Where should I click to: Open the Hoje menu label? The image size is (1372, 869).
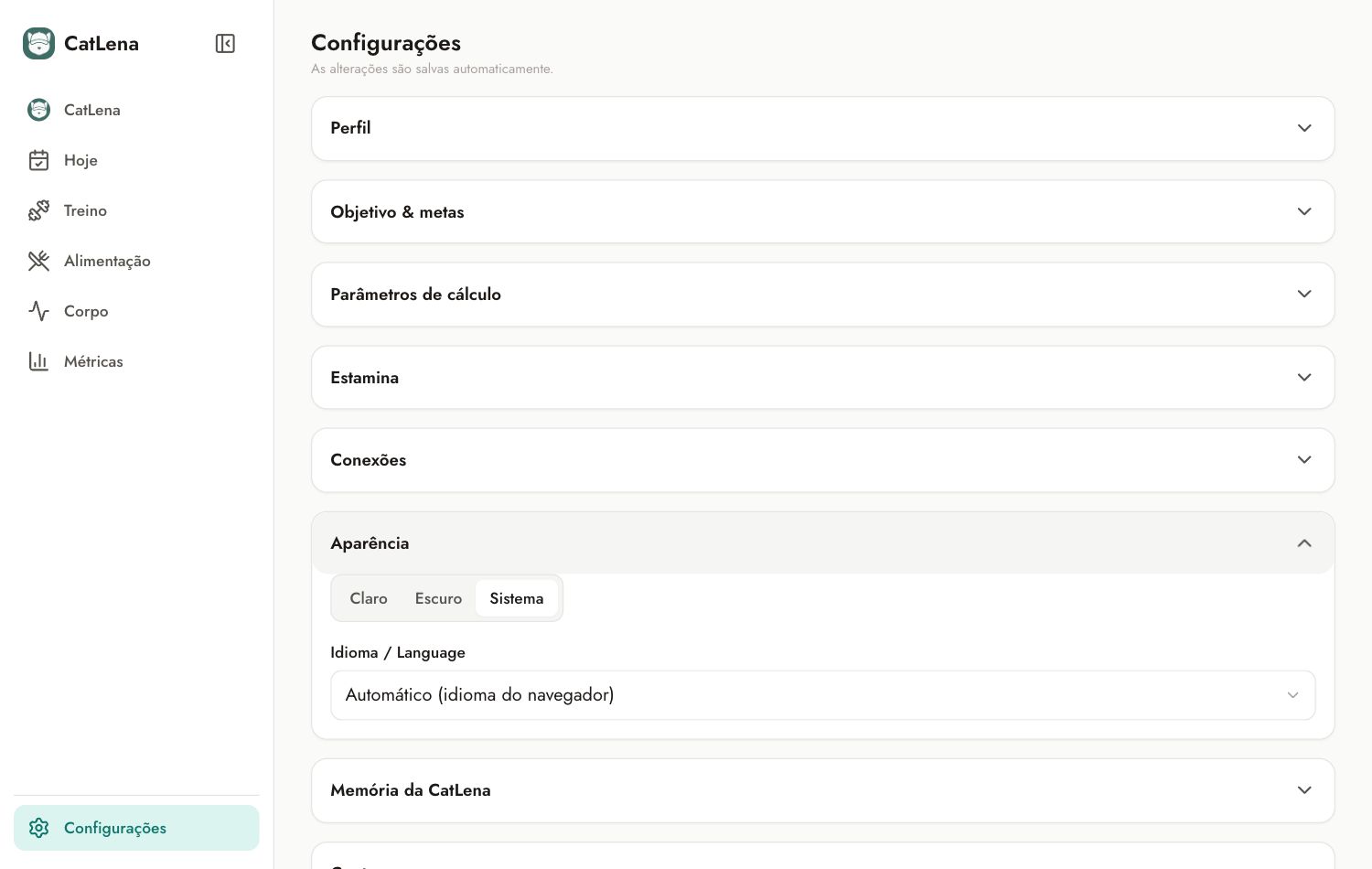[x=80, y=160]
